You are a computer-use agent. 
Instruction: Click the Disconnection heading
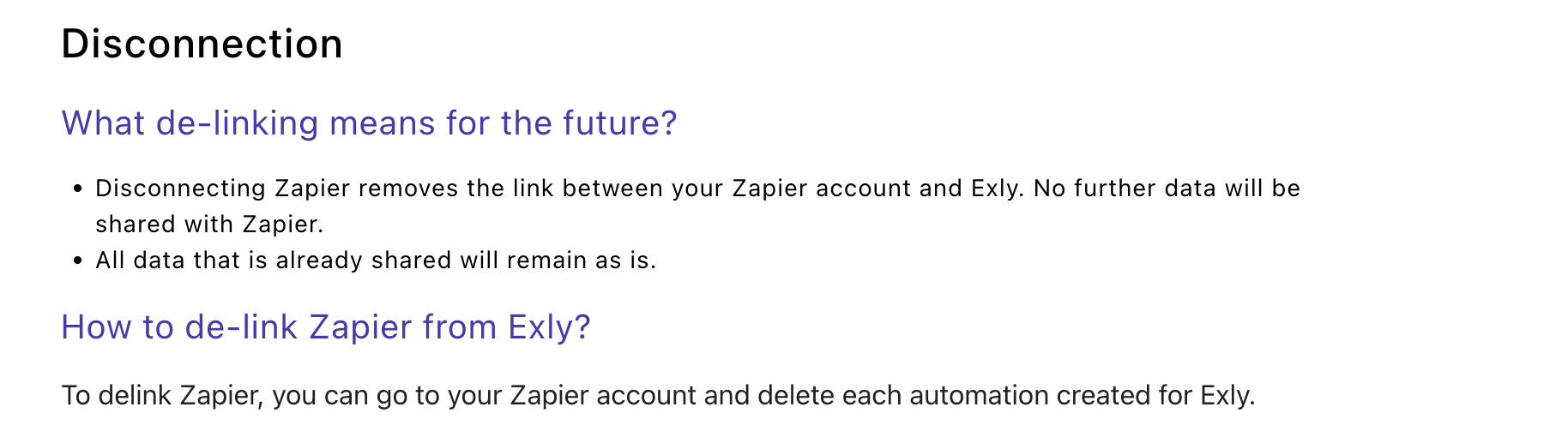tap(202, 44)
